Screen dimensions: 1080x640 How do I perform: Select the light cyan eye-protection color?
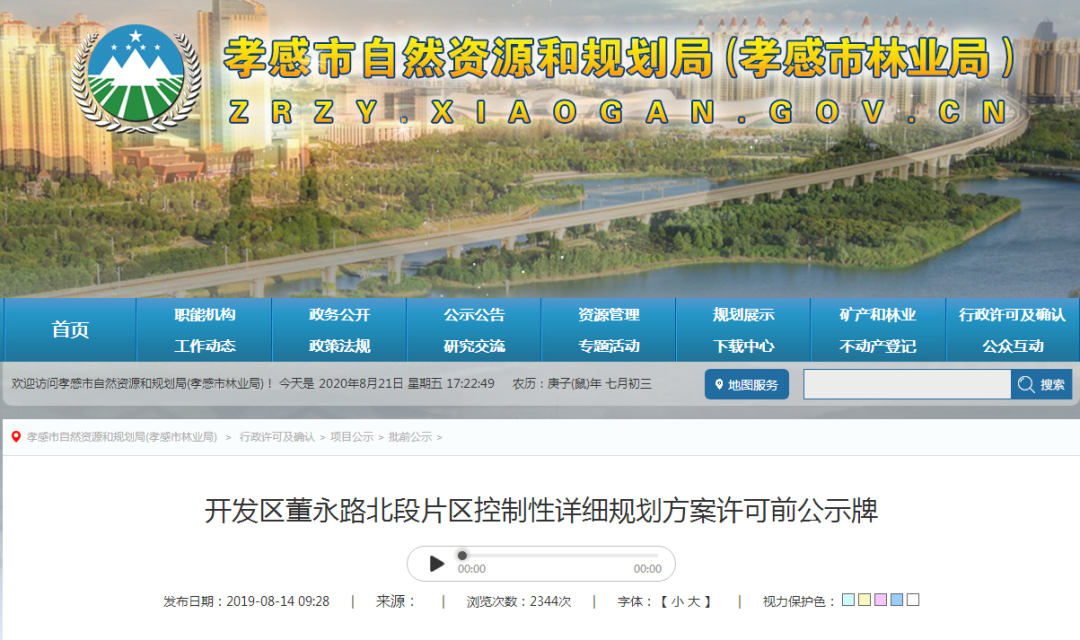coord(848,600)
